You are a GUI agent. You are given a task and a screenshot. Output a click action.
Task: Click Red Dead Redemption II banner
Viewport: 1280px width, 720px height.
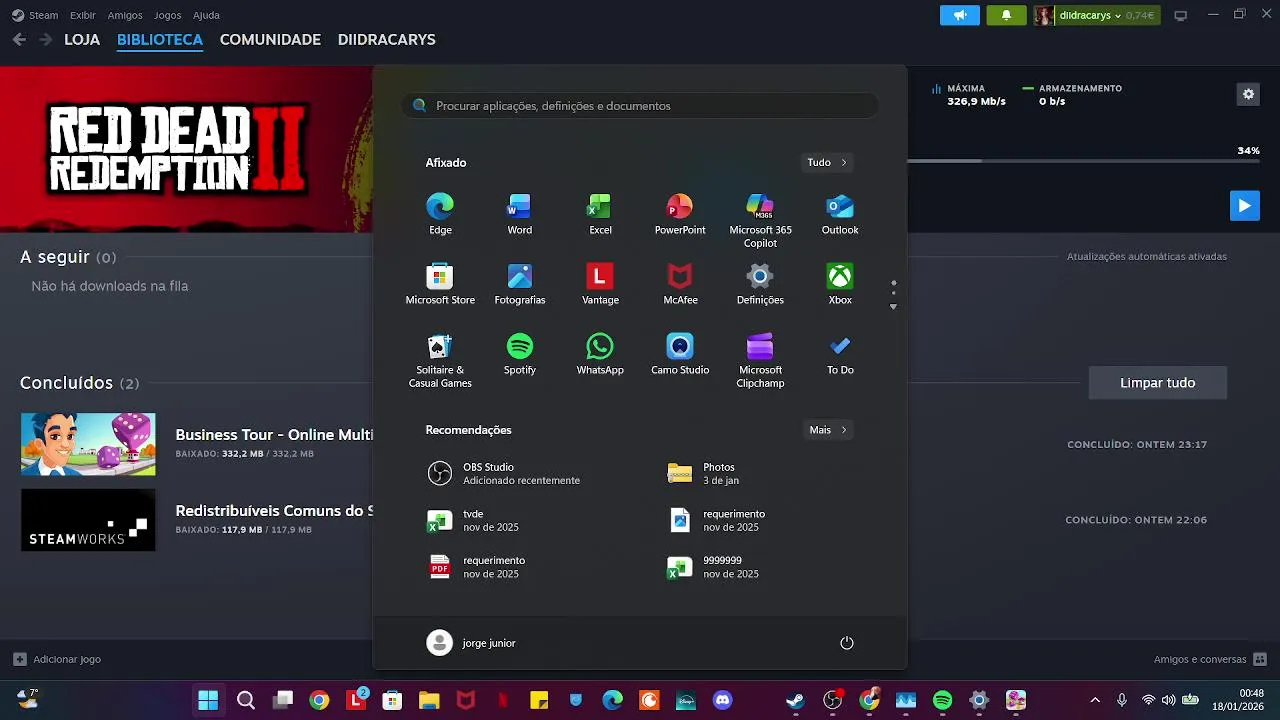(186, 149)
